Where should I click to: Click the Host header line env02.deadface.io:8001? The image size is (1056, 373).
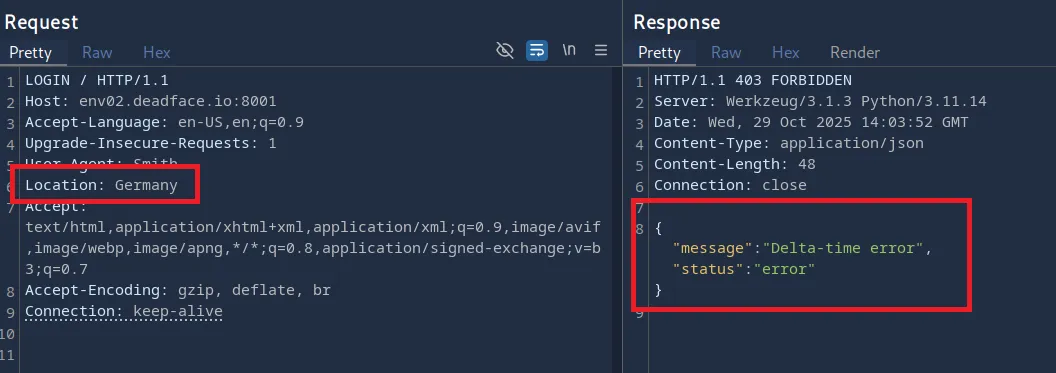coord(151,102)
